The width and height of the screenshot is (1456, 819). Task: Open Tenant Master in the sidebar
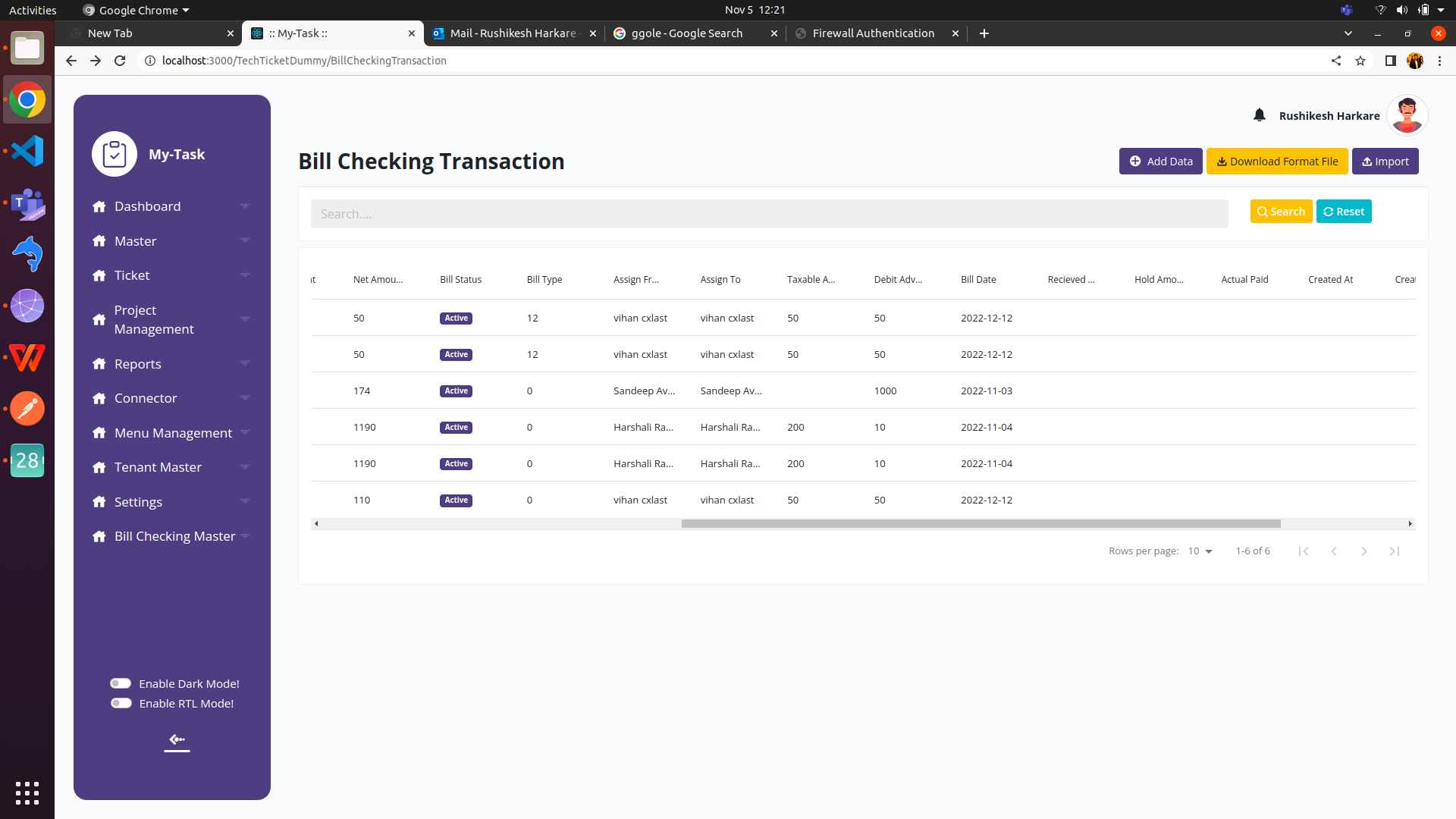[158, 467]
